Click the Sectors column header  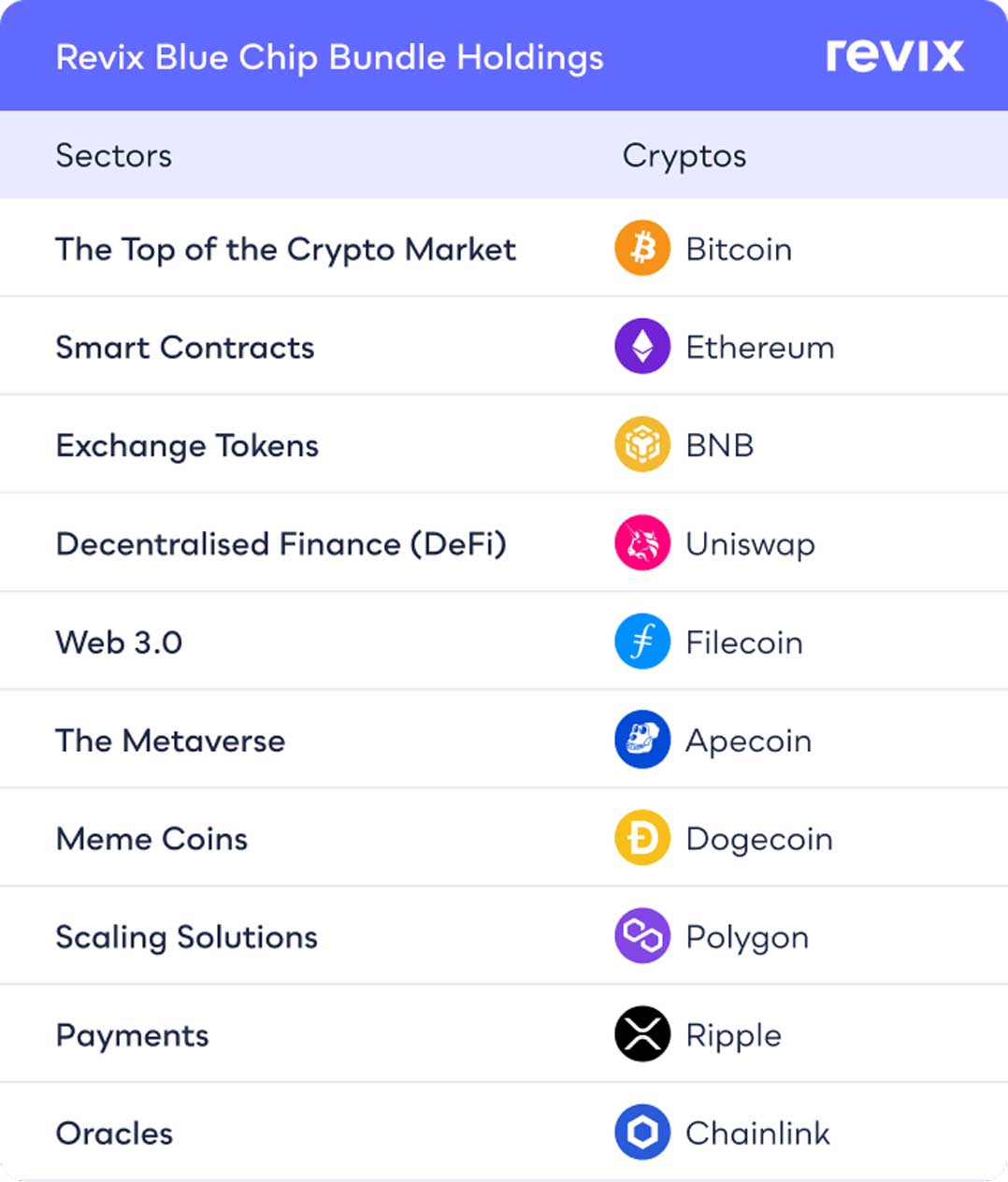pos(114,155)
